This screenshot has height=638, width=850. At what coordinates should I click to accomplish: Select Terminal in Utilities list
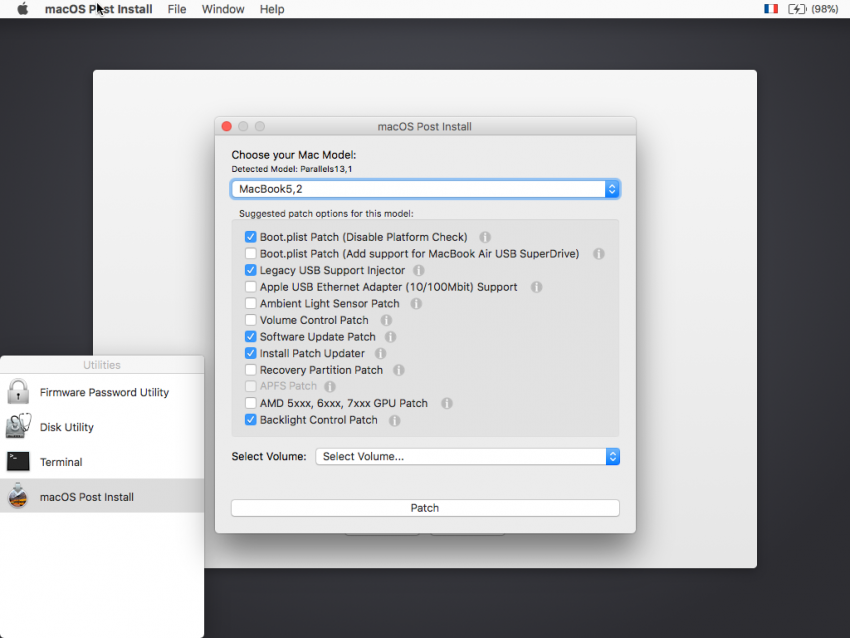point(102,461)
